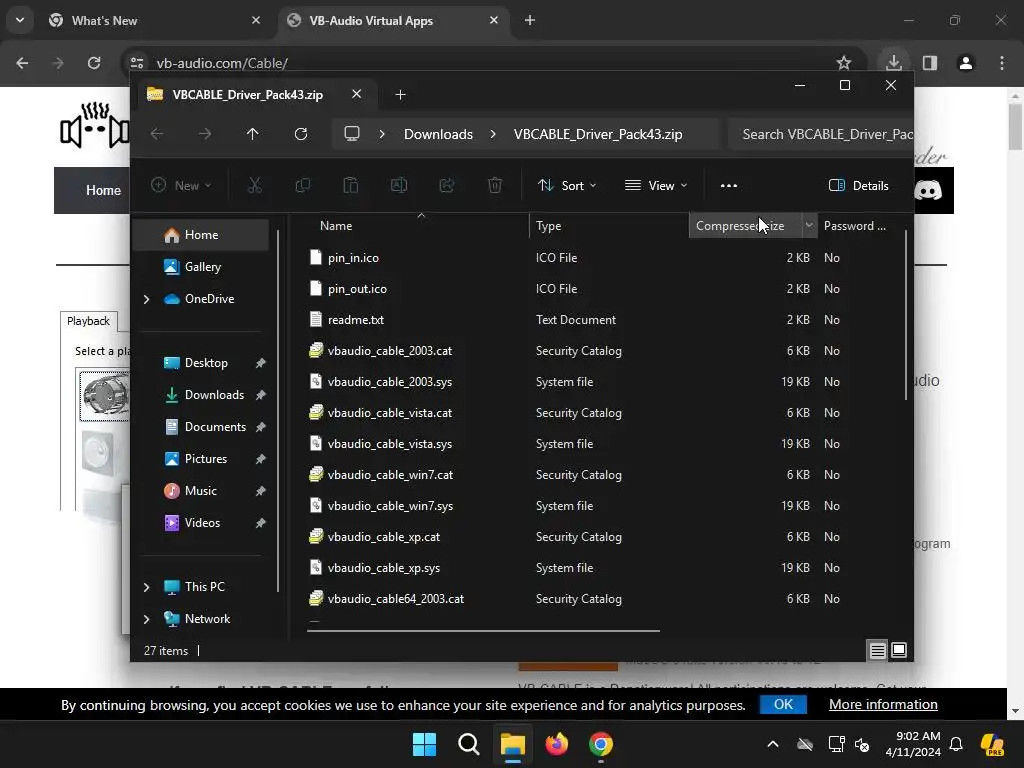
Task: Open Compressed size column filter arrow
Action: 809,225
